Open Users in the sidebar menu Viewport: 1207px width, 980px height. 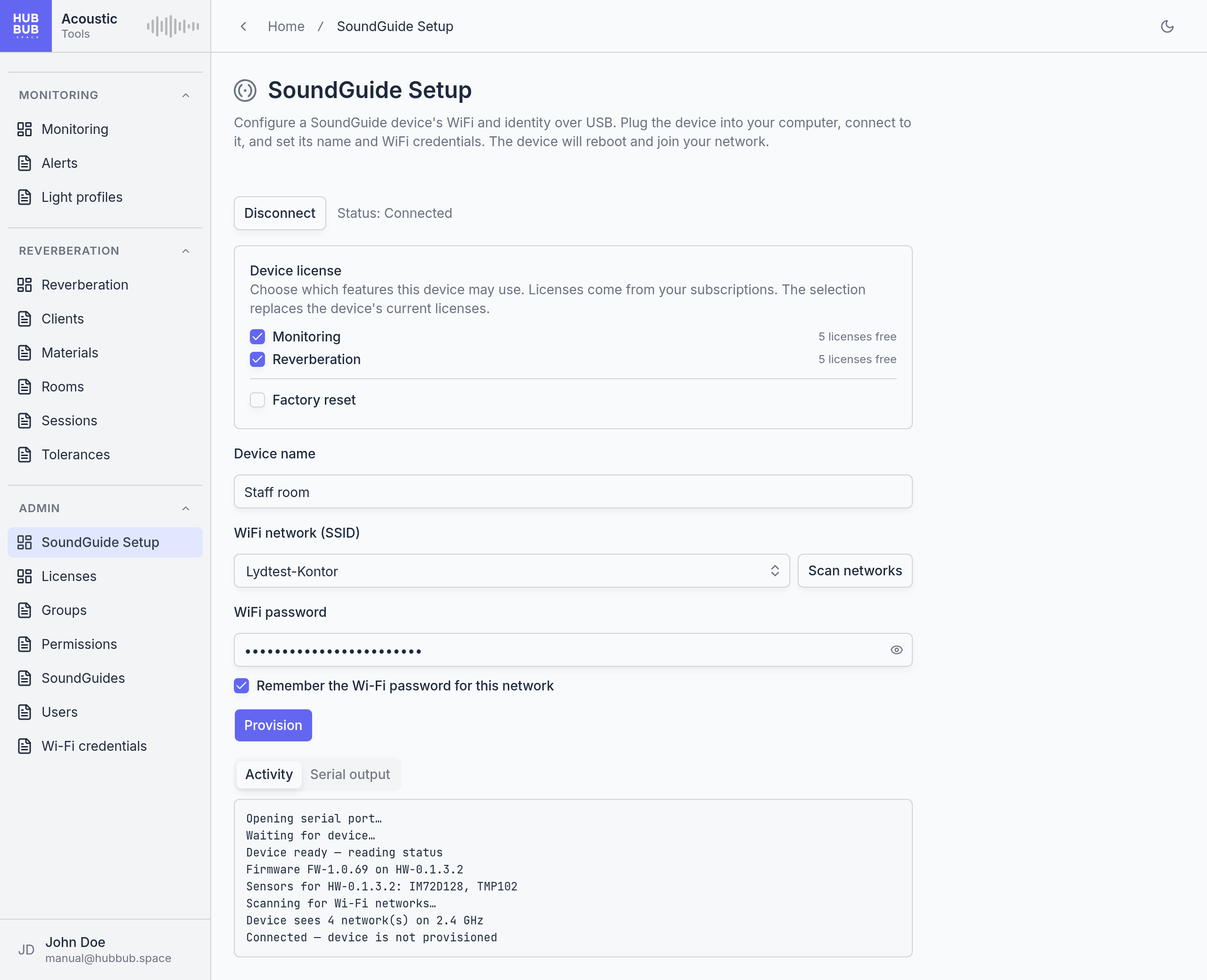click(105, 712)
